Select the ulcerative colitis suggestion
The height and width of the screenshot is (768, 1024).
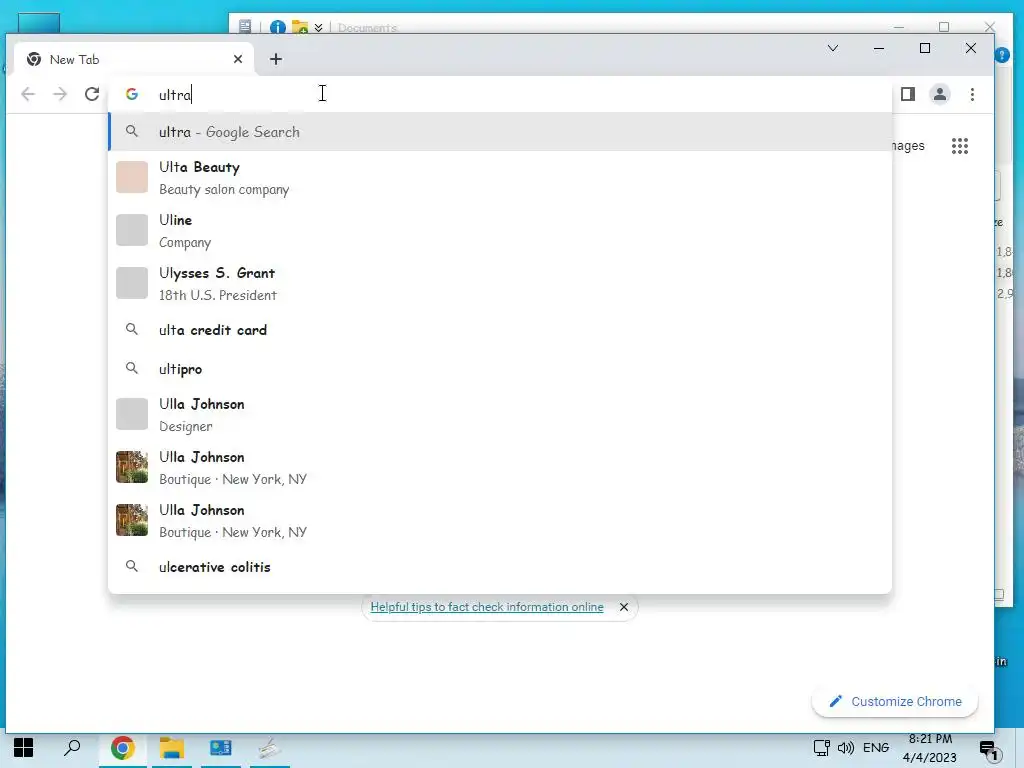tap(500, 567)
